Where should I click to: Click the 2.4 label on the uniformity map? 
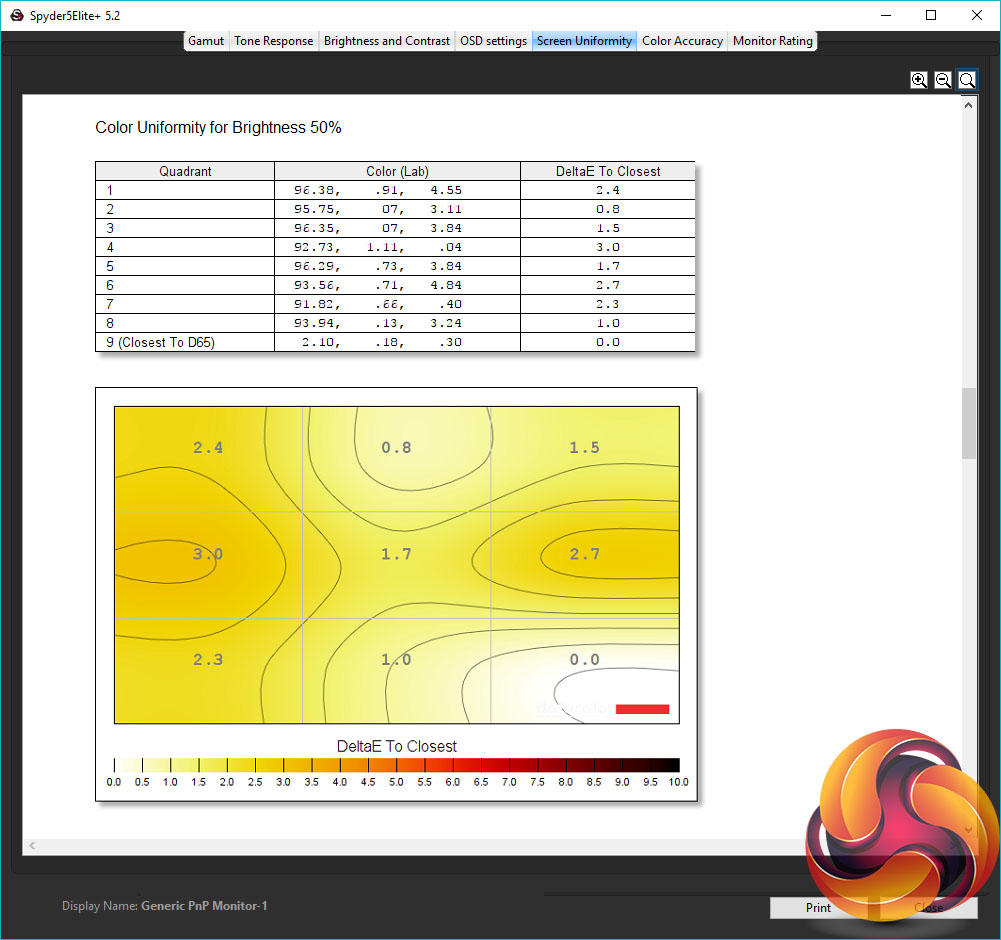208,448
